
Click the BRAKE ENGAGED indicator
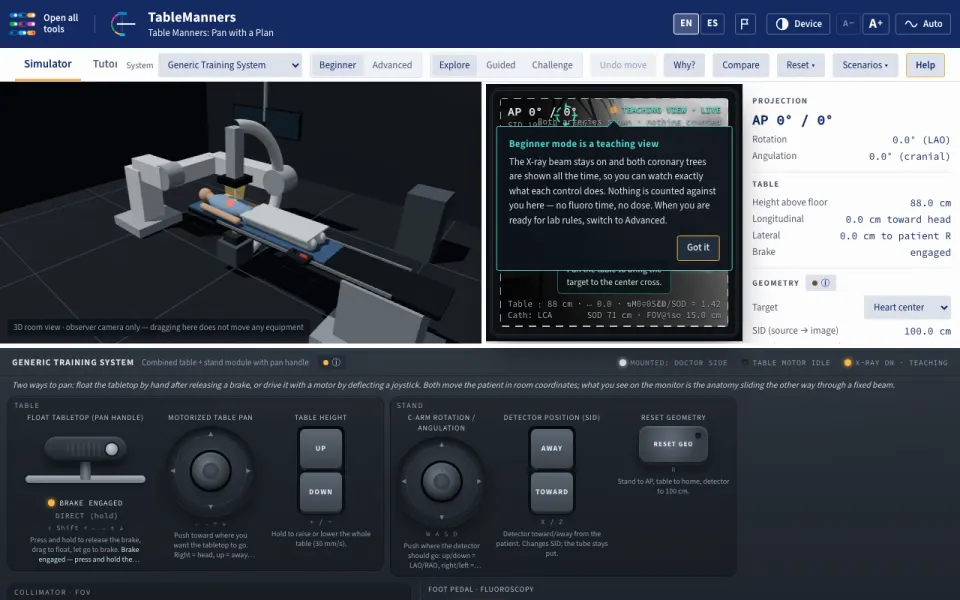85,503
